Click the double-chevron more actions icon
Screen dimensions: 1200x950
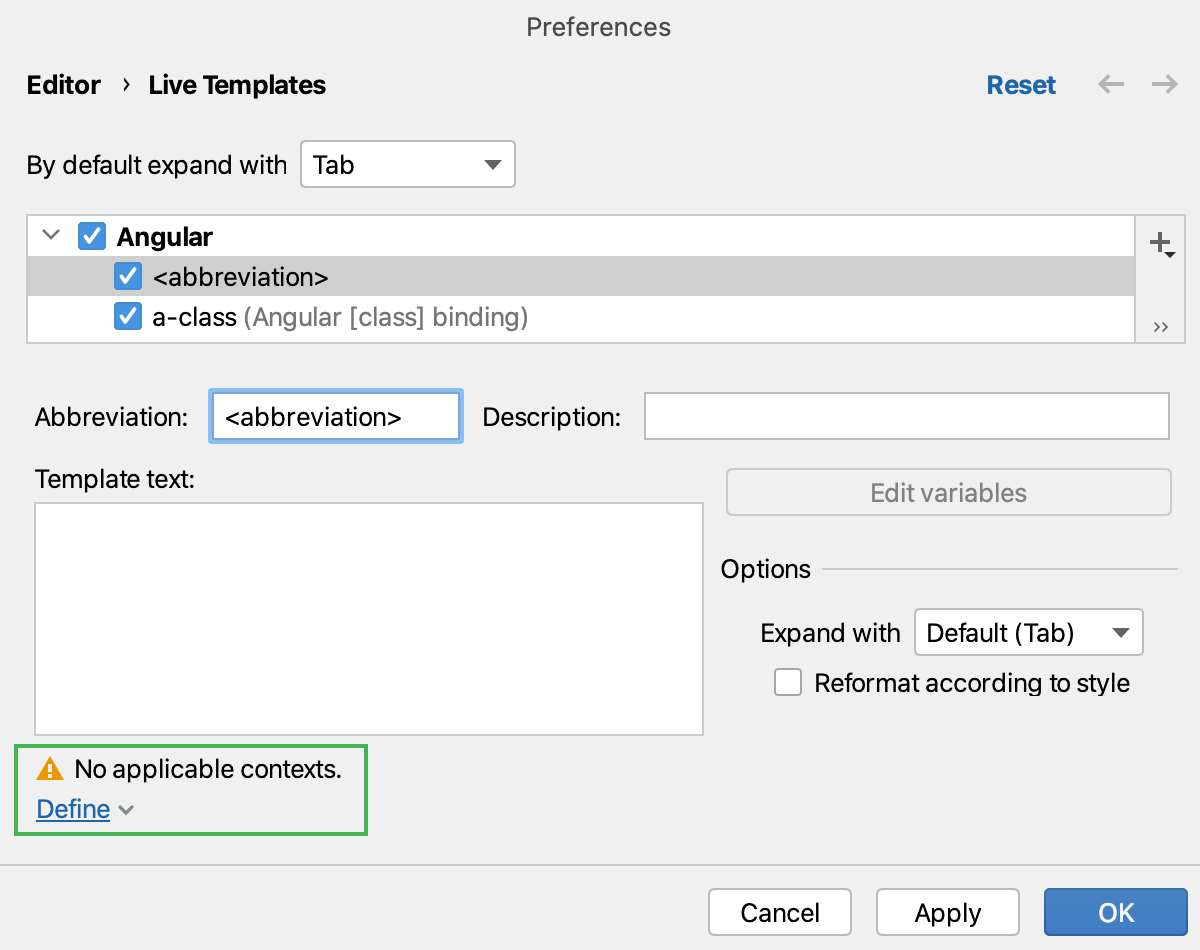click(x=1160, y=327)
